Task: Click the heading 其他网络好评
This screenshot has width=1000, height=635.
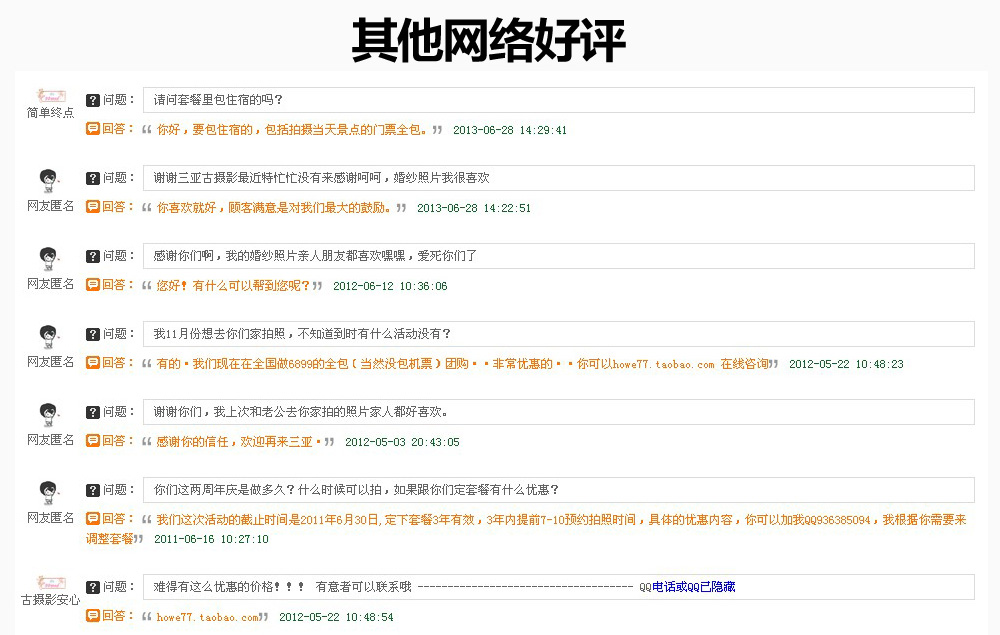Action: (x=489, y=41)
